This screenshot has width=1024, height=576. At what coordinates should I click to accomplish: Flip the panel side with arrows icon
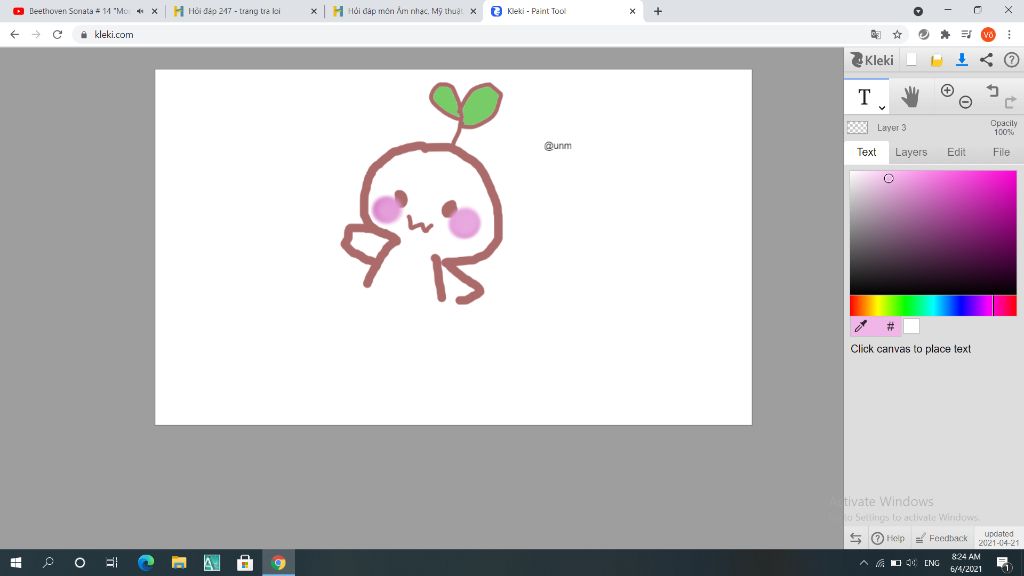click(856, 538)
